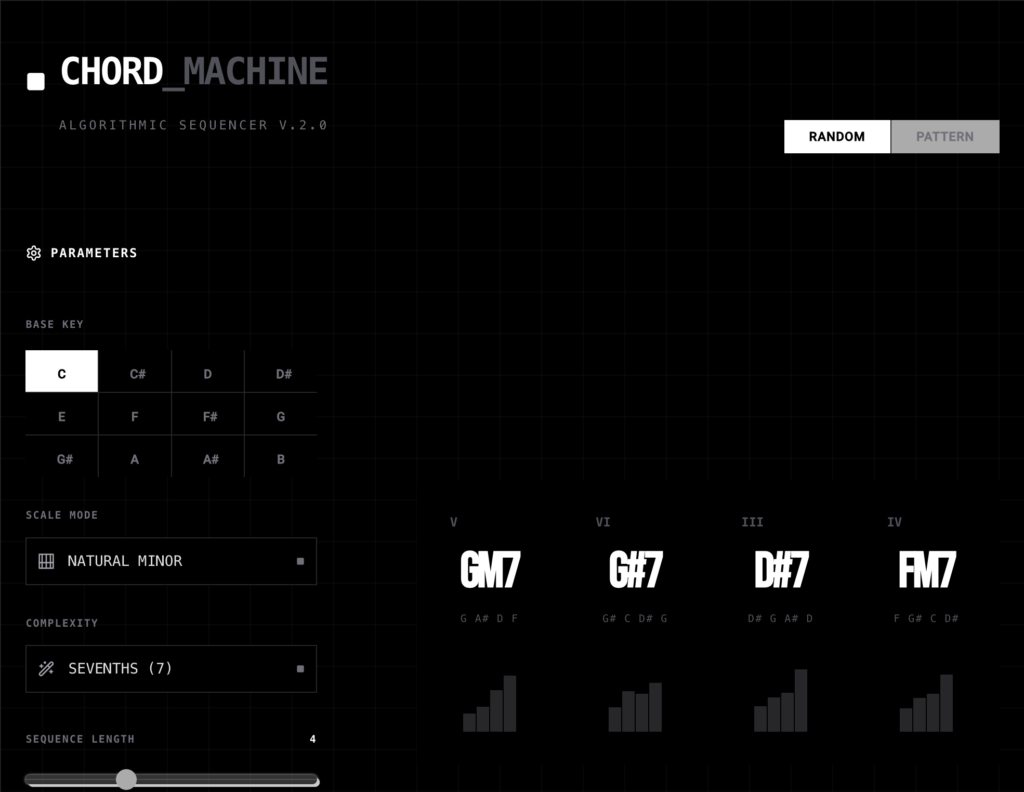The width and height of the screenshot is (1024, 792).
Task: Click the G#7 chord bar graph
Action: pyautogui.click(x=635, y=707)
